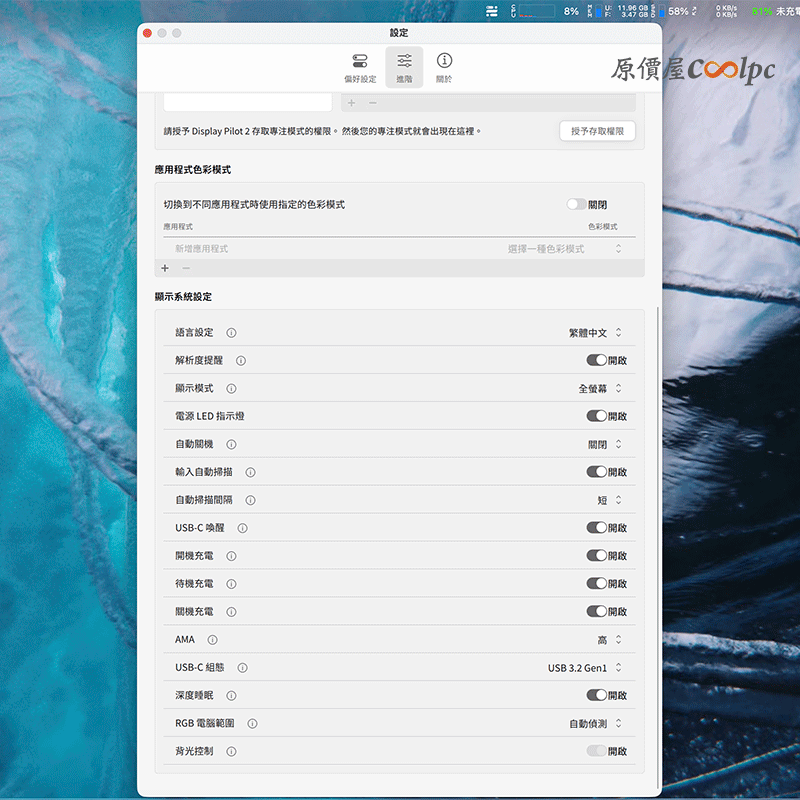Switch to the 關於 about tab
This screenshot has width=800, height=800.
coord(444,67)
